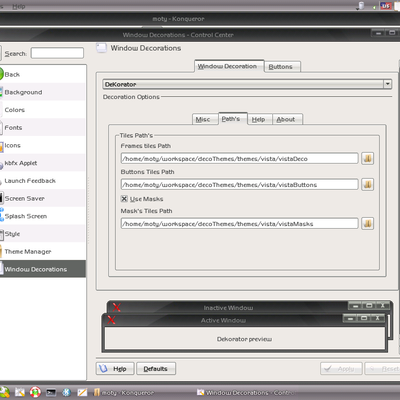Open Icons settings in sidebar
400x400 pixels.
pos(43,145)
